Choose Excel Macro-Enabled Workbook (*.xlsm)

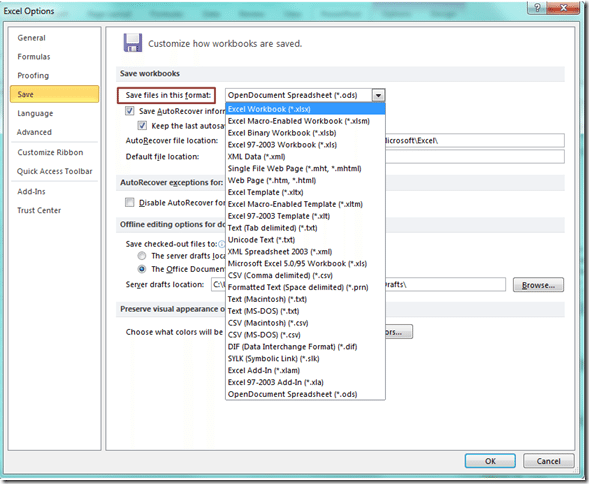[305, 121]
